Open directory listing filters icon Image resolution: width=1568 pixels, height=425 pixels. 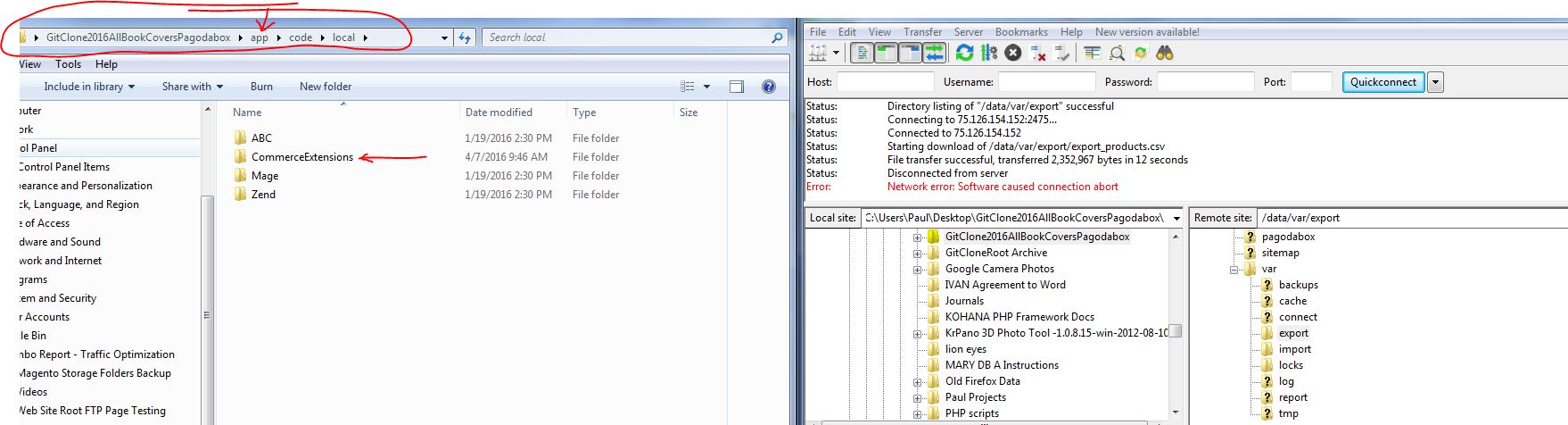click(1092, 54)
